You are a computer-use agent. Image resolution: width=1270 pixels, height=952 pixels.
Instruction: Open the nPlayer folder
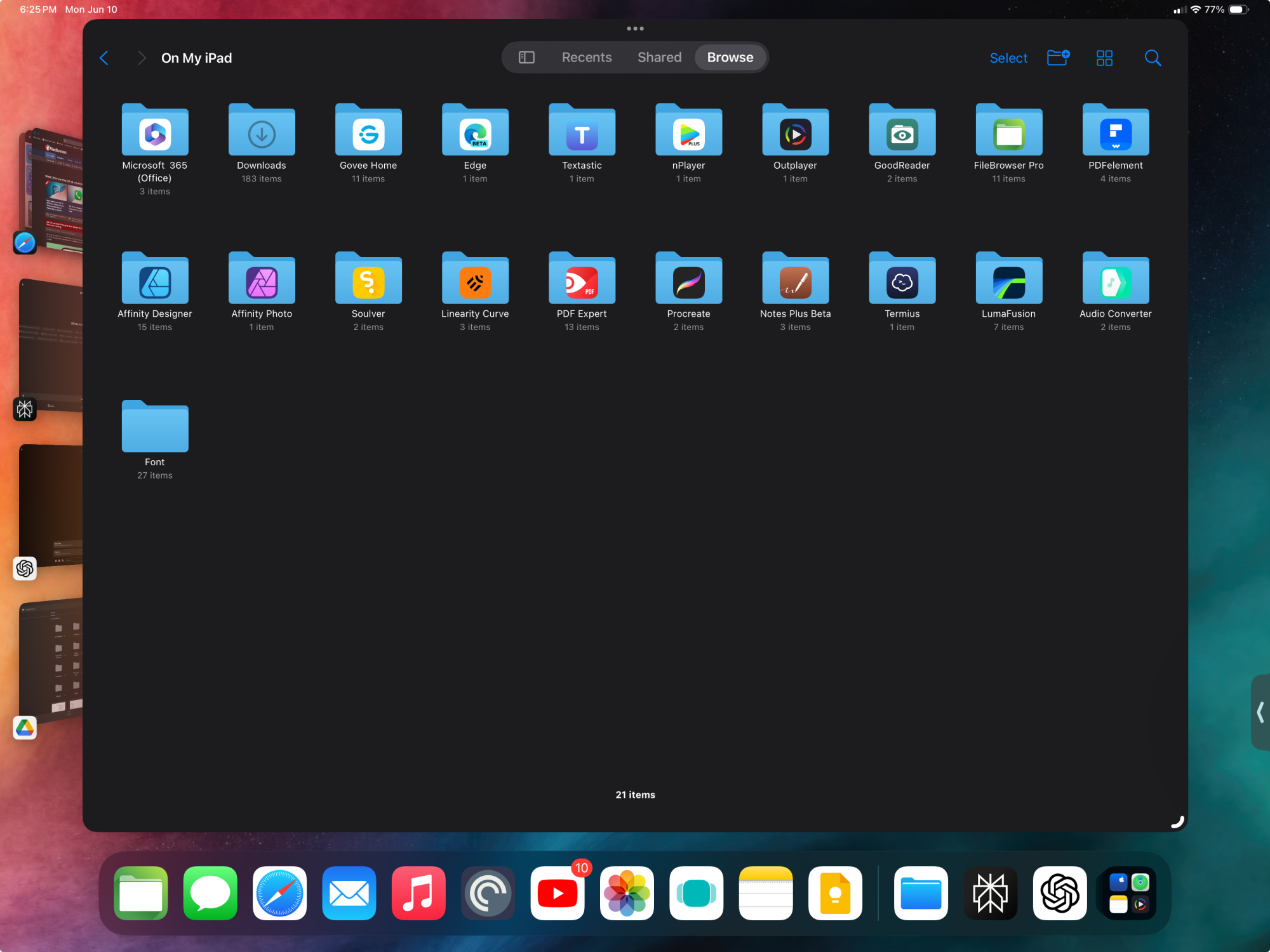688,130
